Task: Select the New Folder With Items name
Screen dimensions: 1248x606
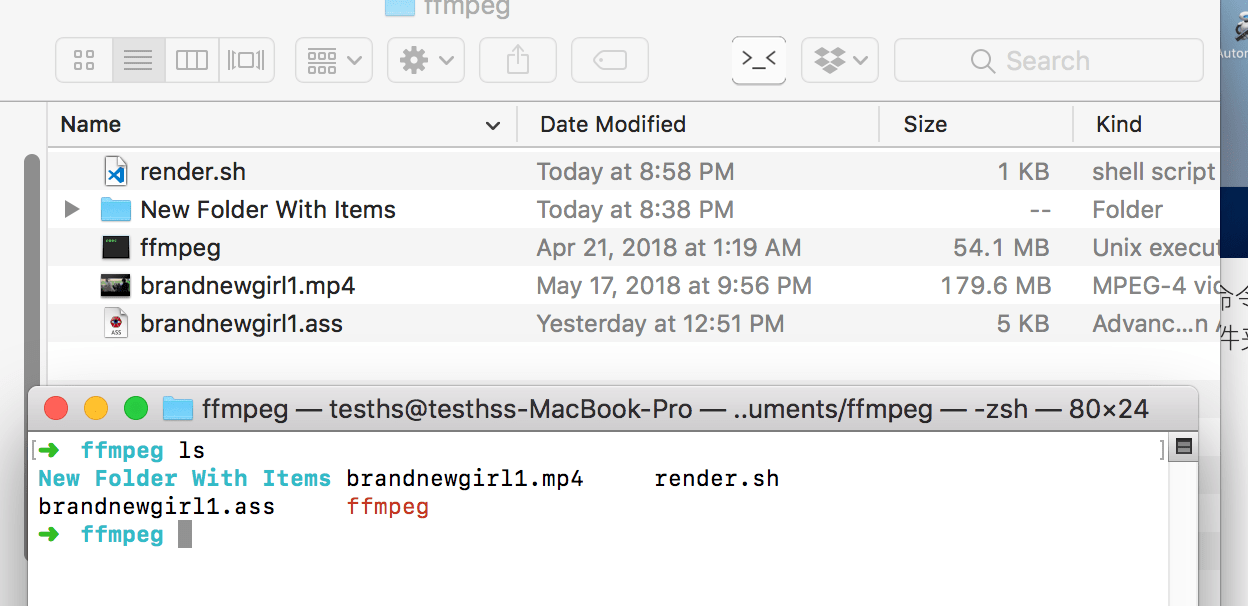Action: 268,210
